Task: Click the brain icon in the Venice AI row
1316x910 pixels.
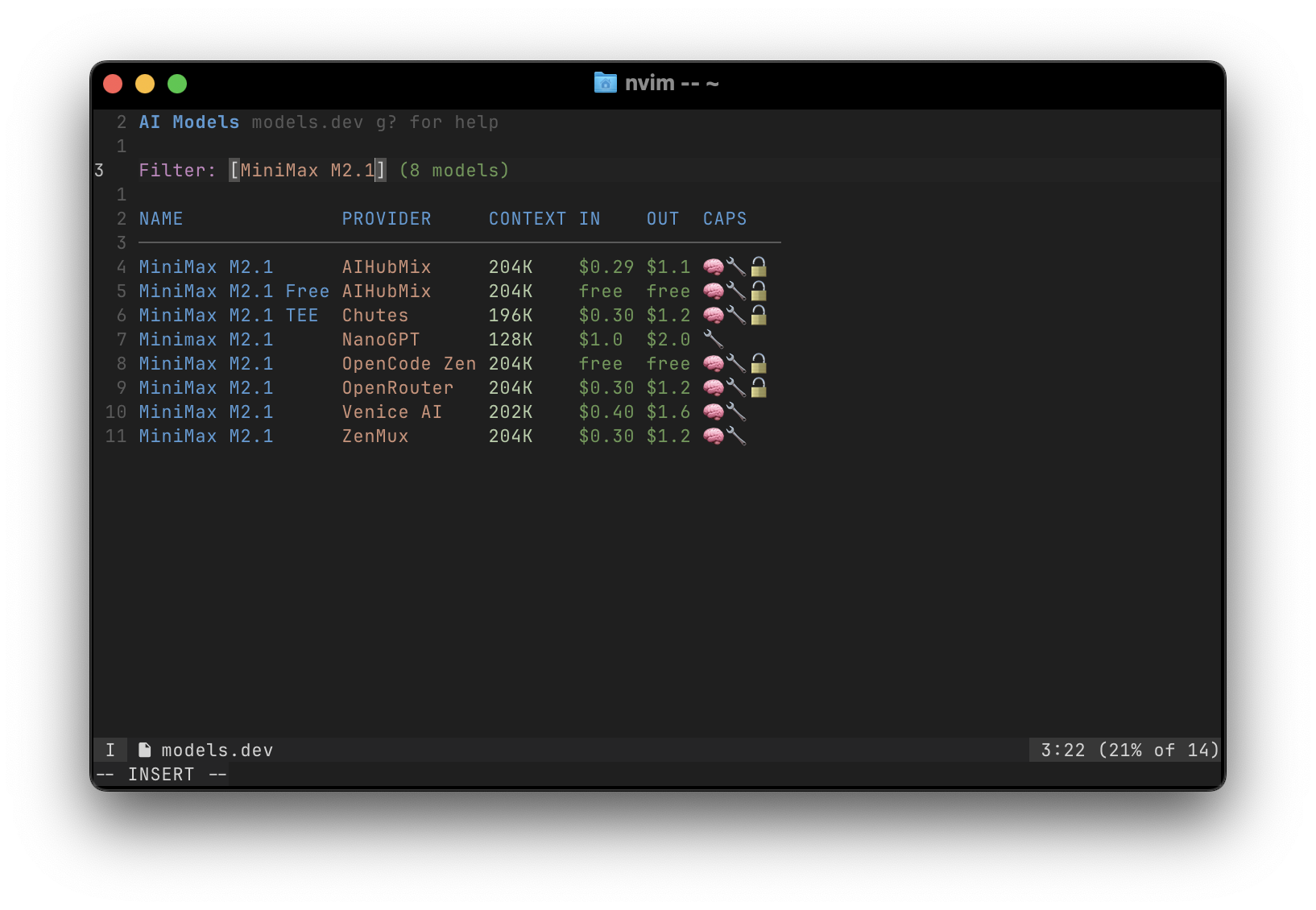Action: point(714,412)
